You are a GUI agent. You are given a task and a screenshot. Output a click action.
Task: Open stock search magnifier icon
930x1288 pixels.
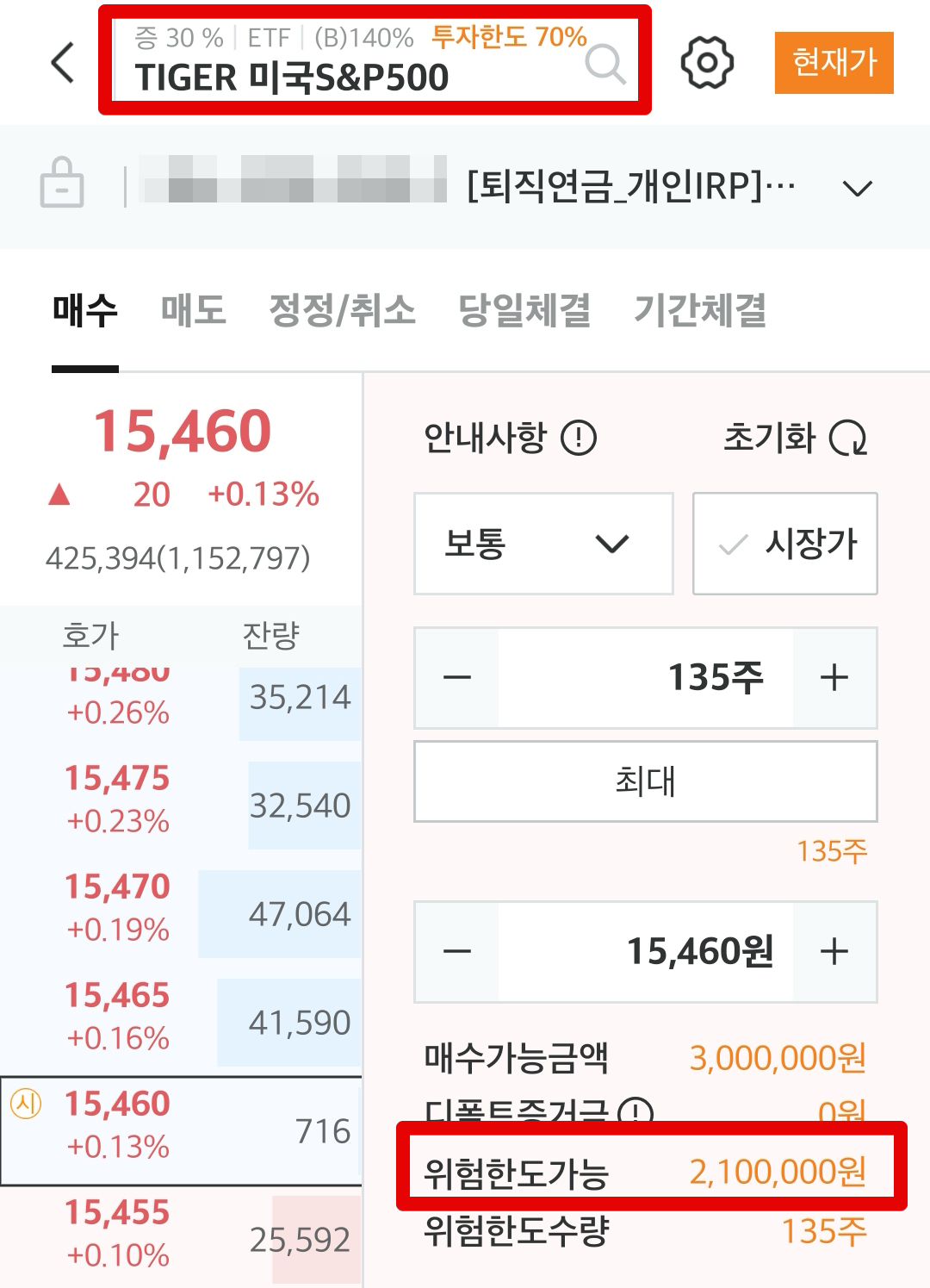pos(604,63)
